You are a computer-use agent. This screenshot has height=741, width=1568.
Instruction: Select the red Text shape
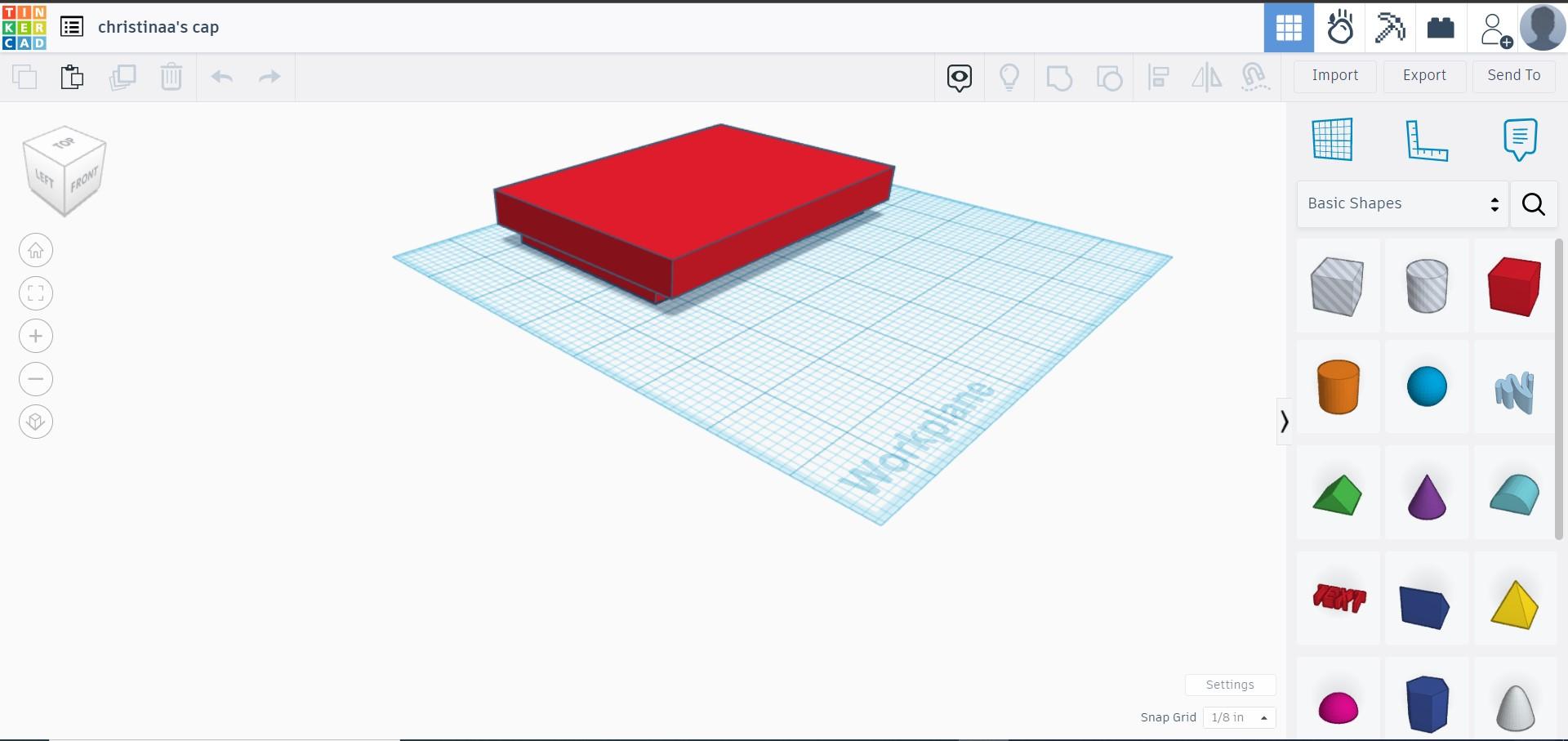(x=1338, y=598)
